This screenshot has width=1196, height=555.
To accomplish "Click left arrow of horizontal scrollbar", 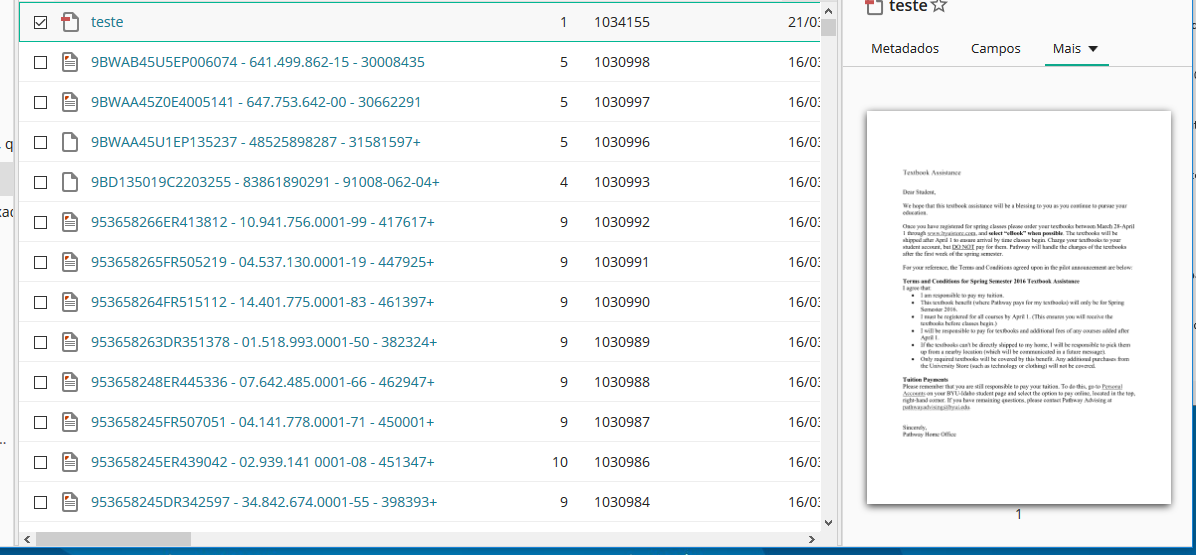I will [27, 539].
